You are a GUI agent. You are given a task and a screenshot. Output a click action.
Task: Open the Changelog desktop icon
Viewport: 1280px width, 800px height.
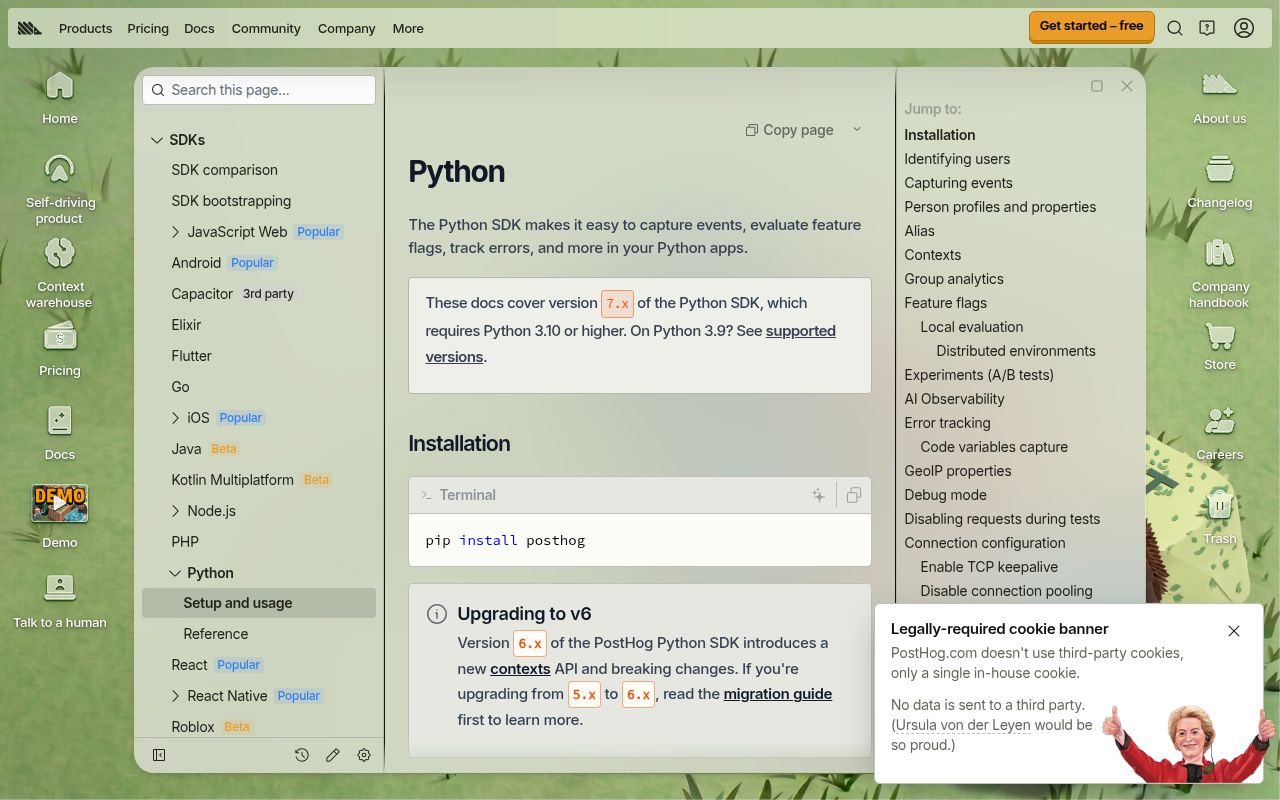pos(1220,169)
